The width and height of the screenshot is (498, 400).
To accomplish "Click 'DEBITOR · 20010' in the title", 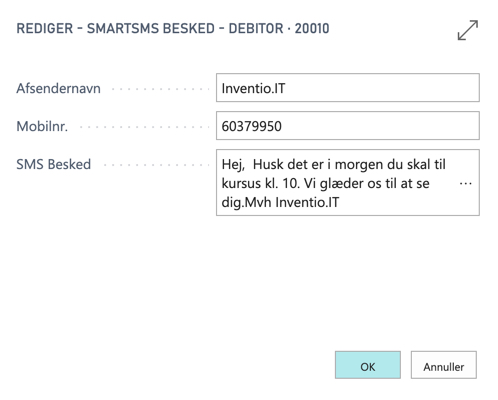I will coord(279,28).
